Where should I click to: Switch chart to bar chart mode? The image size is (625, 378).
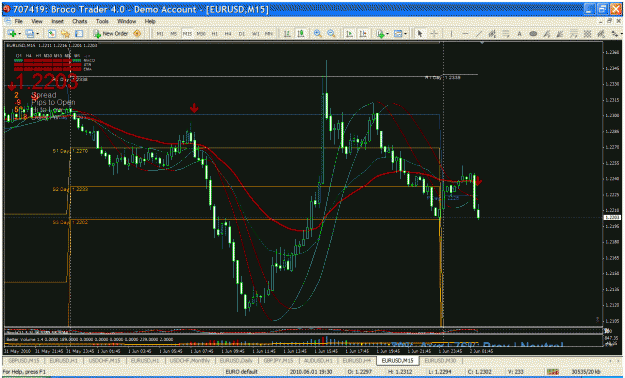[287, 34]
